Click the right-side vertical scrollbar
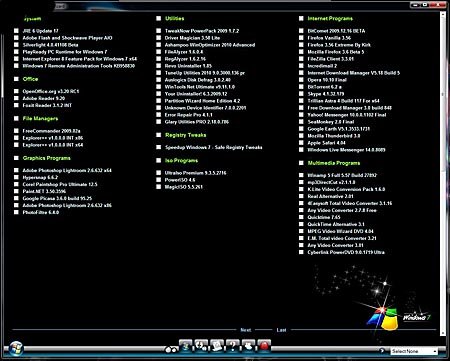 (443, 173)
